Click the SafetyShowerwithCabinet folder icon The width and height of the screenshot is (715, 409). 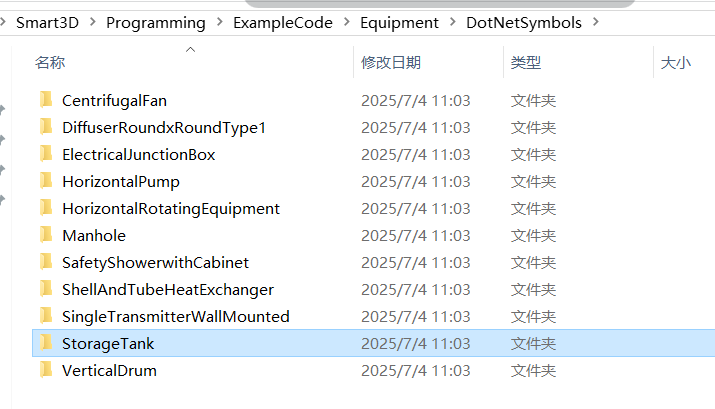pyautogui.click(x=46, y=261)
